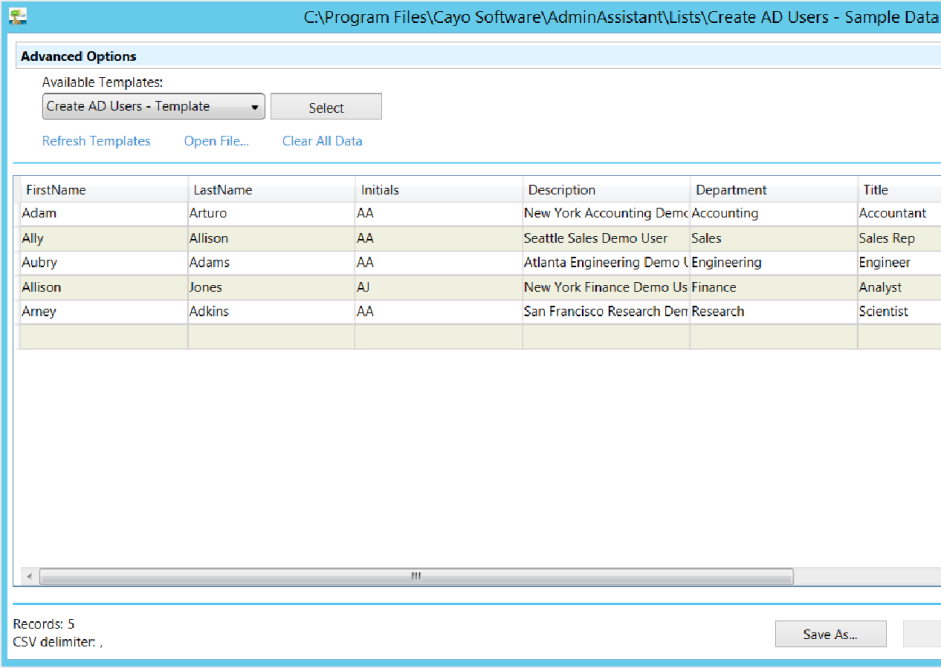Screen dimensions: 941x668
Task: Select the Aubry first name cell
Action: [x=104, y=263]
